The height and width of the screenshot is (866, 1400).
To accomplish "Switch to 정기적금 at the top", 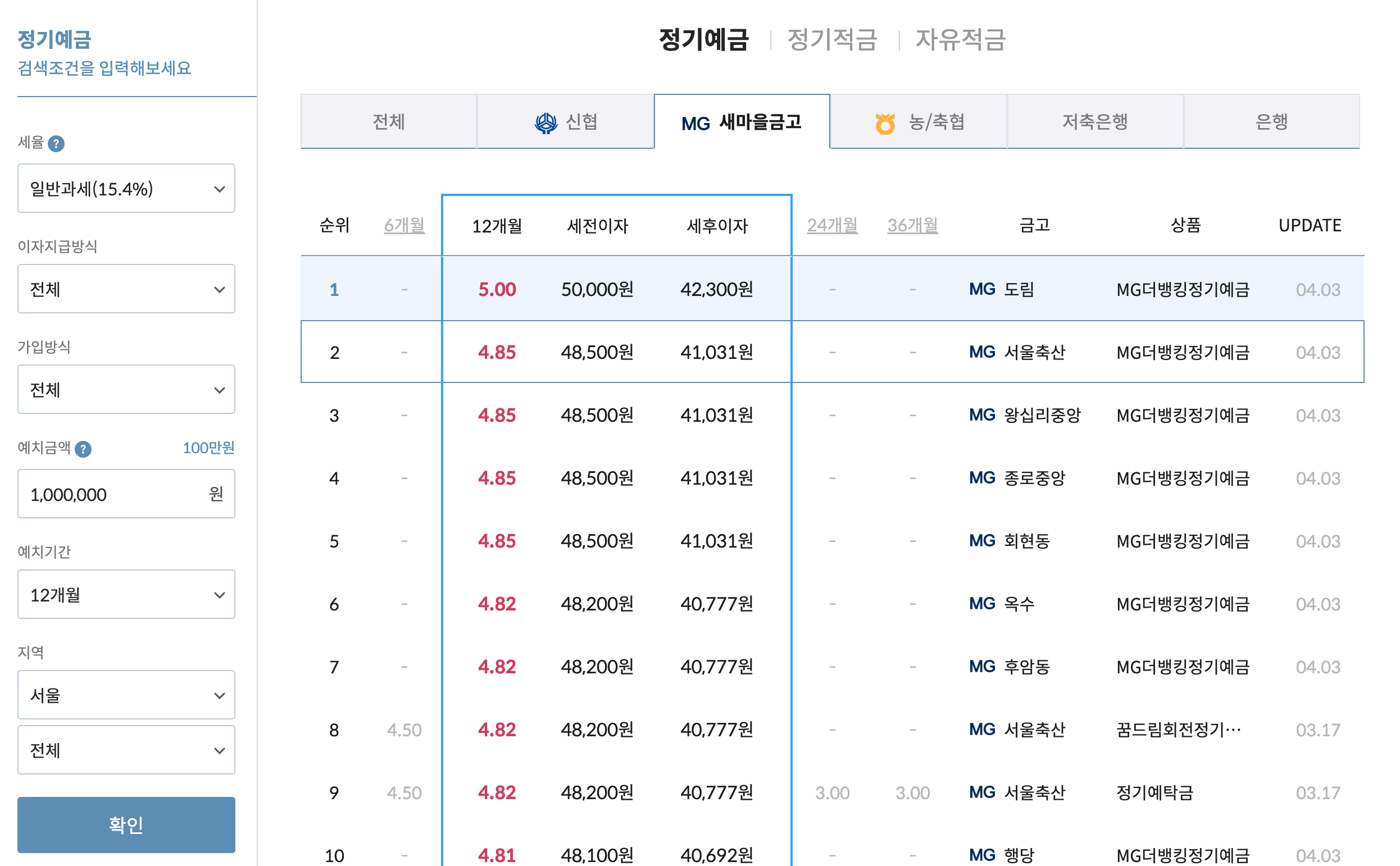I will 833,39.
